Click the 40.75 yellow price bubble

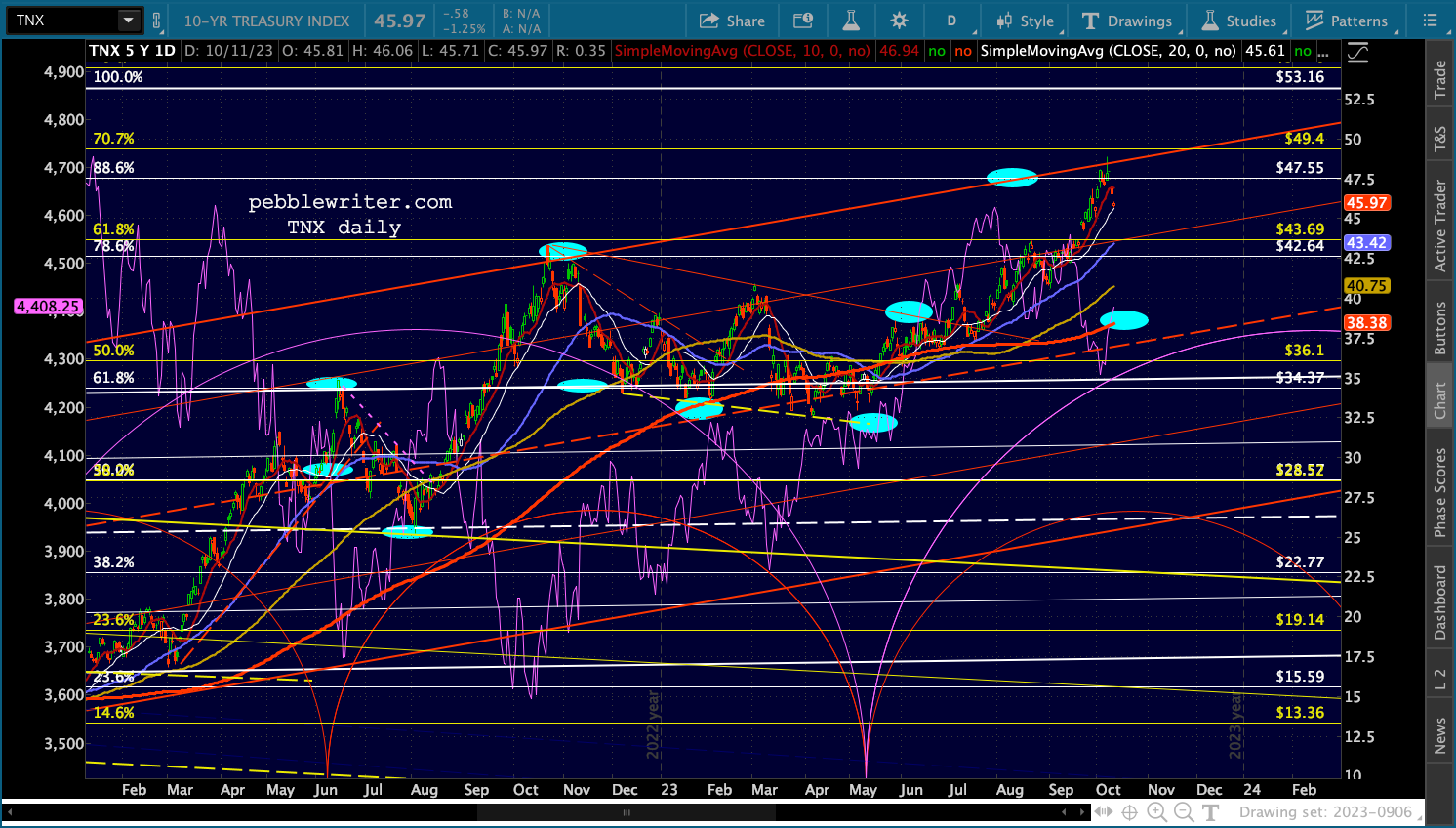click(x=1366, y=286)
